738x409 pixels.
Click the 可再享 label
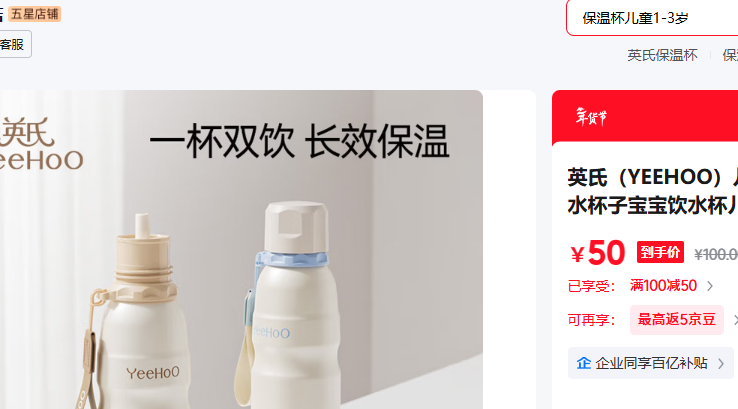[591, 320]
